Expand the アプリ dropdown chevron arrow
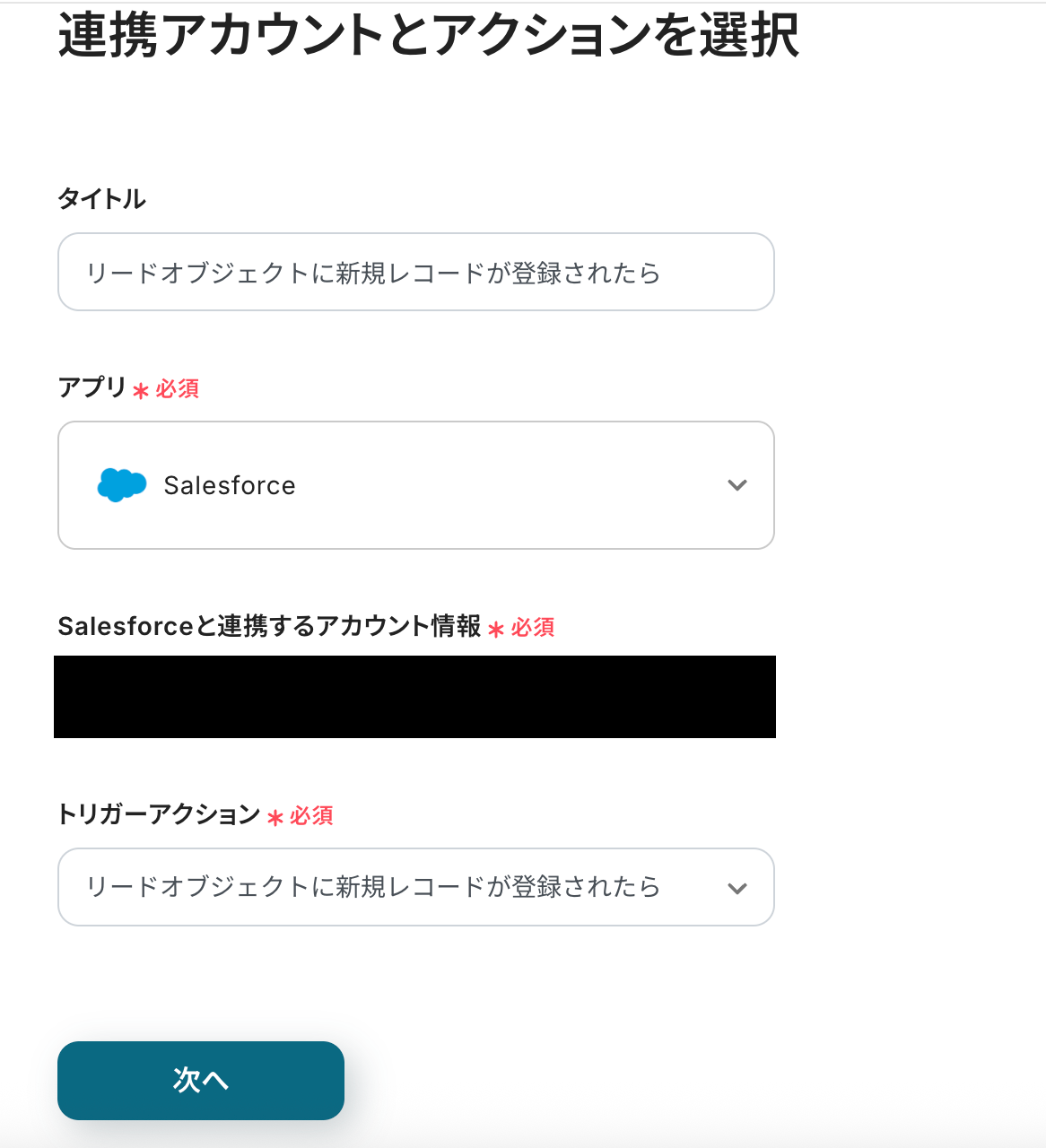The image size is (1046, 1148). [737, 485]
